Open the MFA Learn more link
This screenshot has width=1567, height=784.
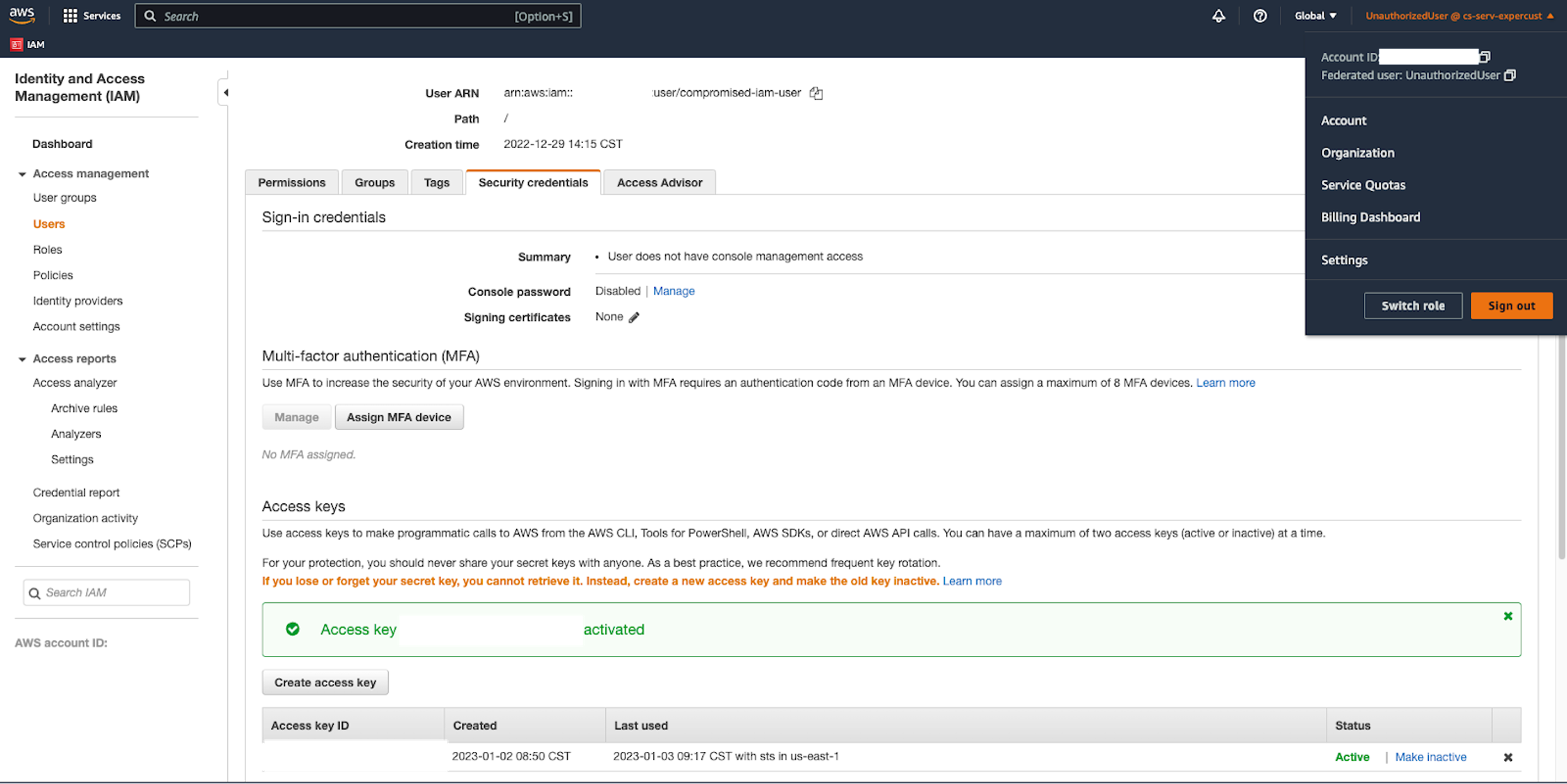pyautogui.click(x=1225, y=383)
